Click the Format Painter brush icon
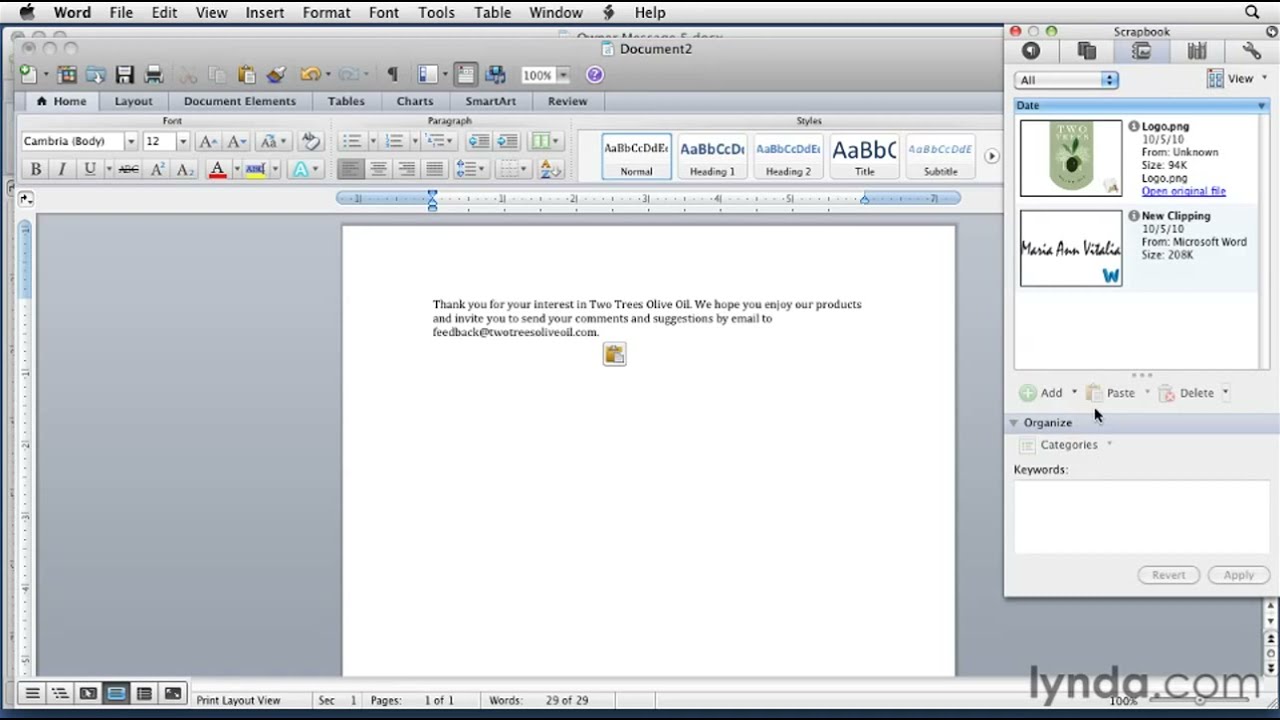 (x=276, y=75)
